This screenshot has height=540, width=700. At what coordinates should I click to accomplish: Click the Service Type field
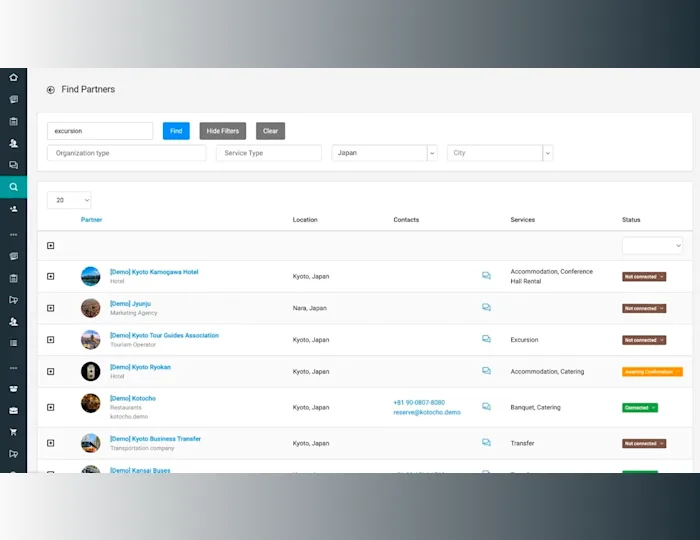[x=269, y=153]
